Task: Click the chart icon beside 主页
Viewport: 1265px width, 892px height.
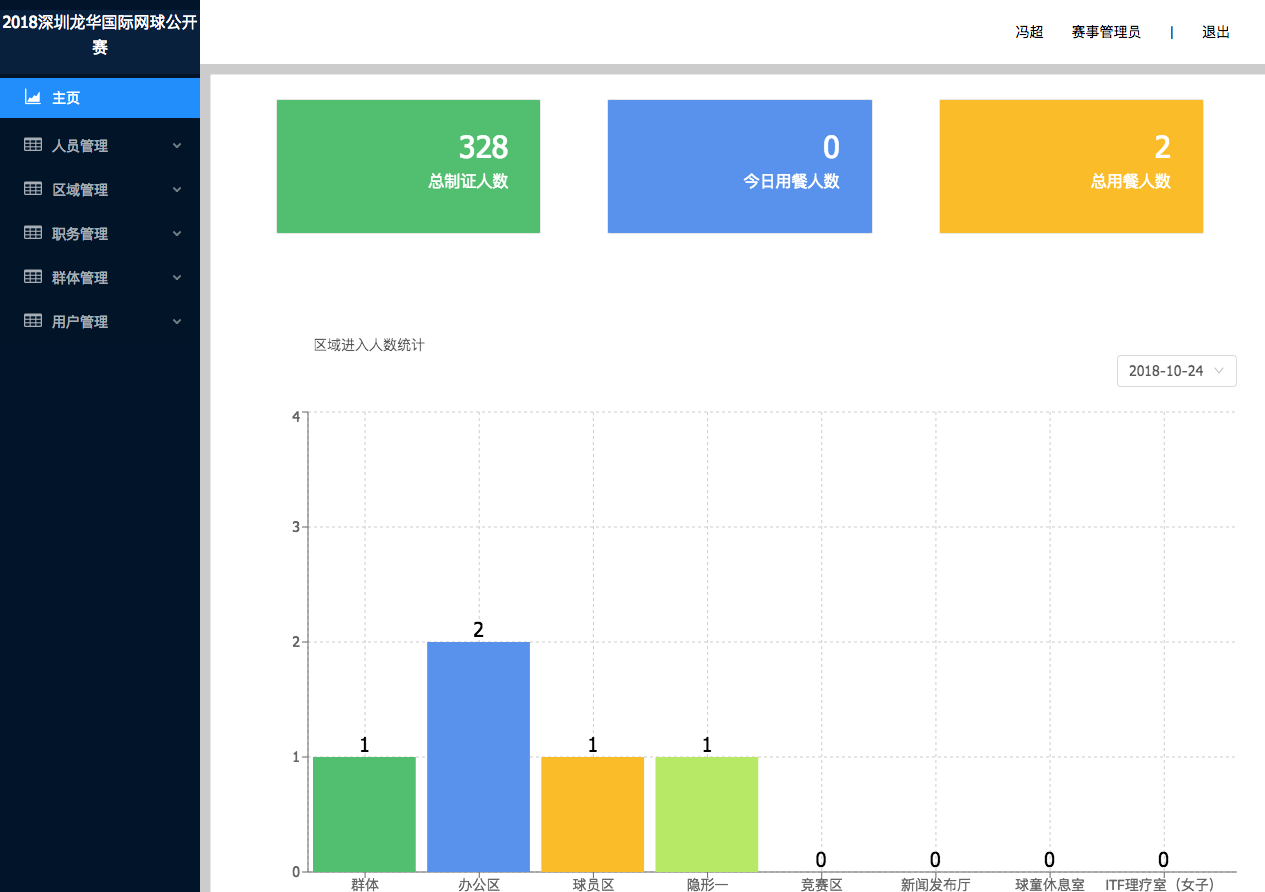Action: click(x=33, y=98)
